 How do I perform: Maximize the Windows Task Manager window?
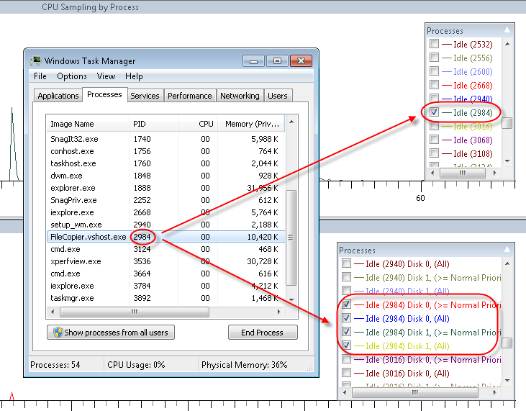pyautogui.click(x=277, y=61)
